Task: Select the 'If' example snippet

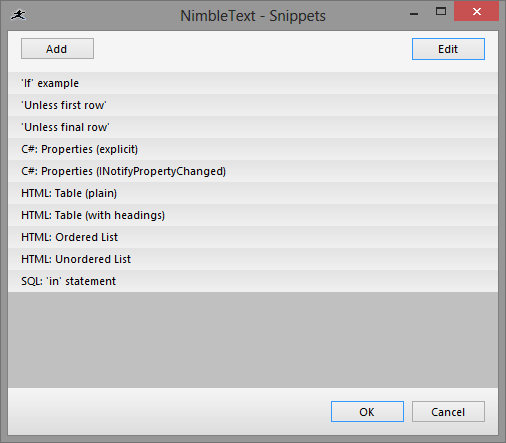Action: pyautogui.click(x=253, y=83)
